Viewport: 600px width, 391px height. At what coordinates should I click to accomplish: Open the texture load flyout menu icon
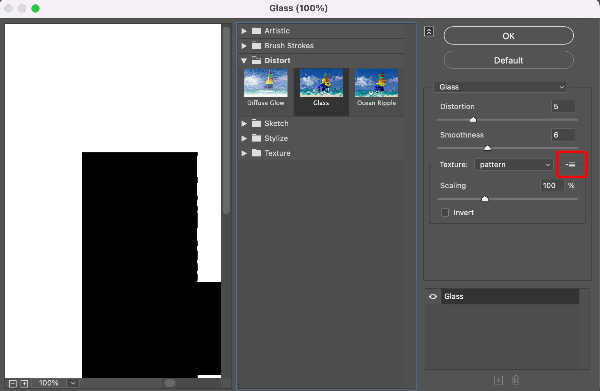pyautogui.click(x=571, y=165)
